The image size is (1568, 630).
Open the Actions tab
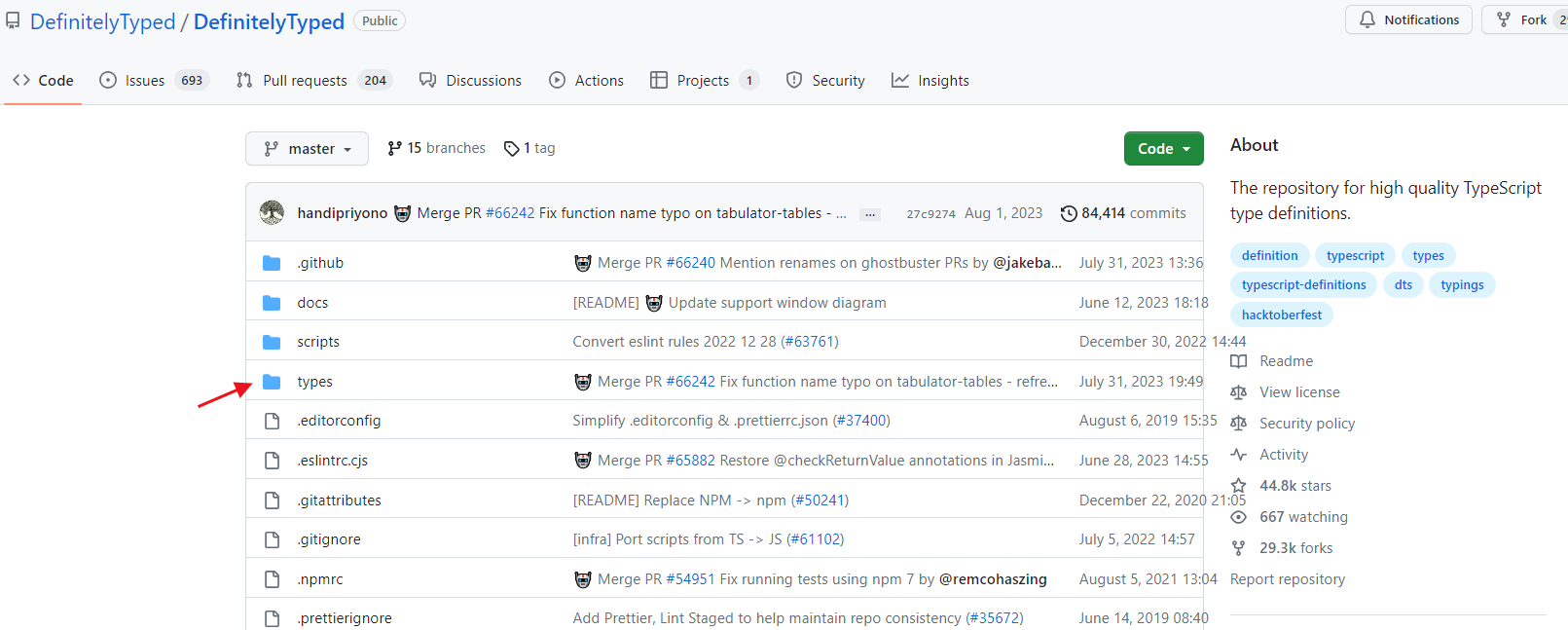pyautogui.click(x=586, y=80)
